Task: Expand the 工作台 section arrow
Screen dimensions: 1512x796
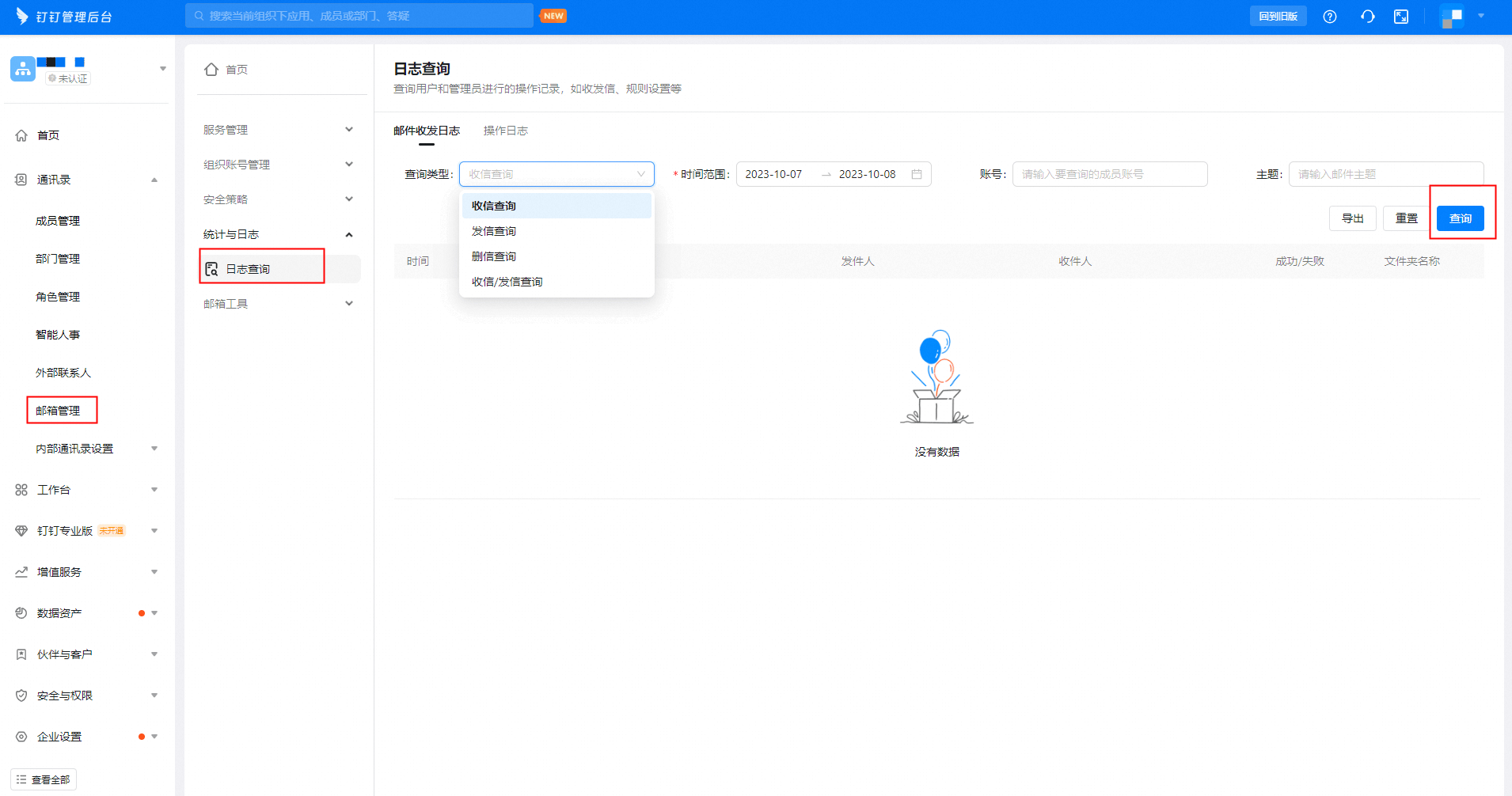Action: tap(154, 490)
